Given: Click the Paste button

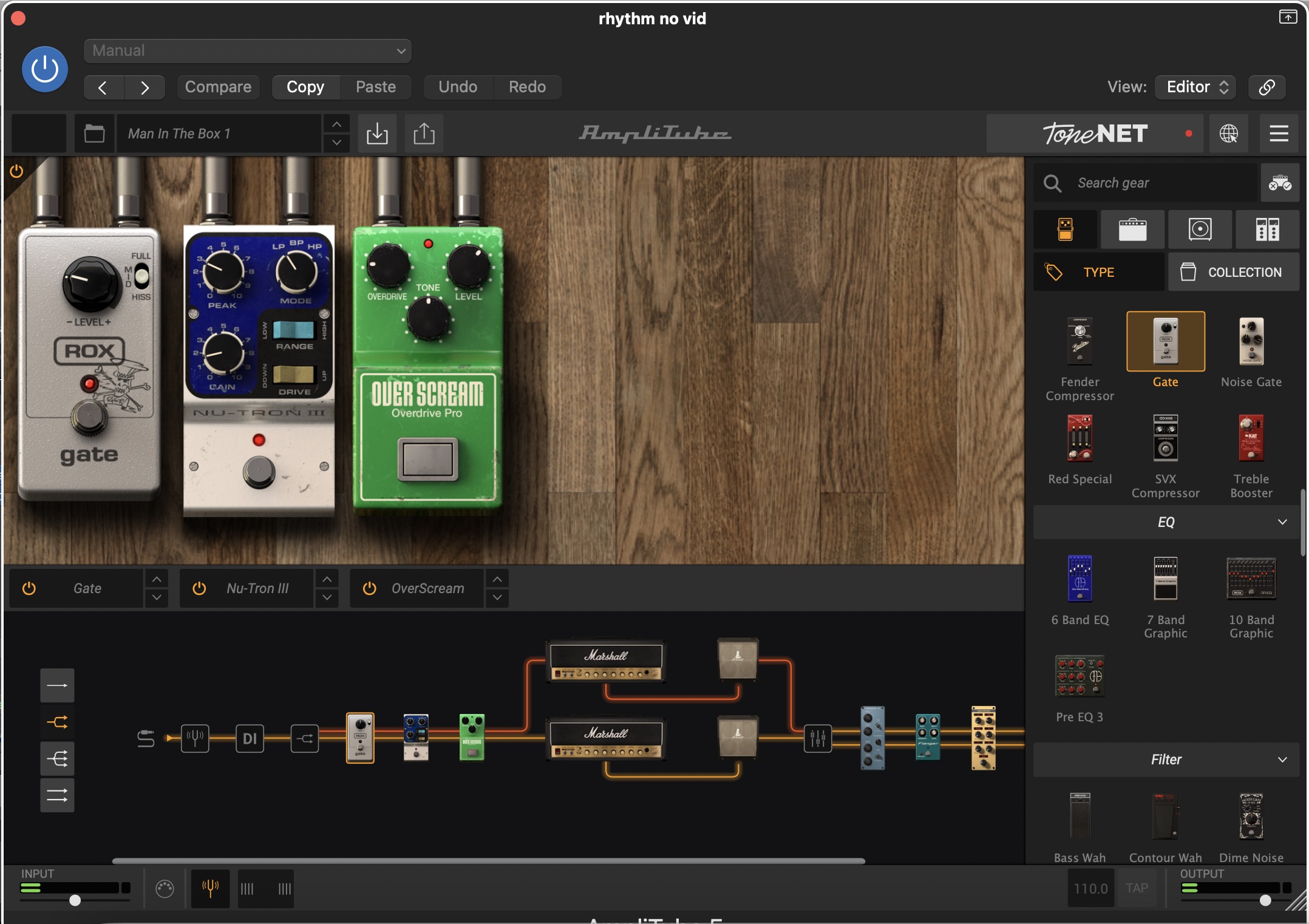Looking at the screenshot, I should [376, 87].
